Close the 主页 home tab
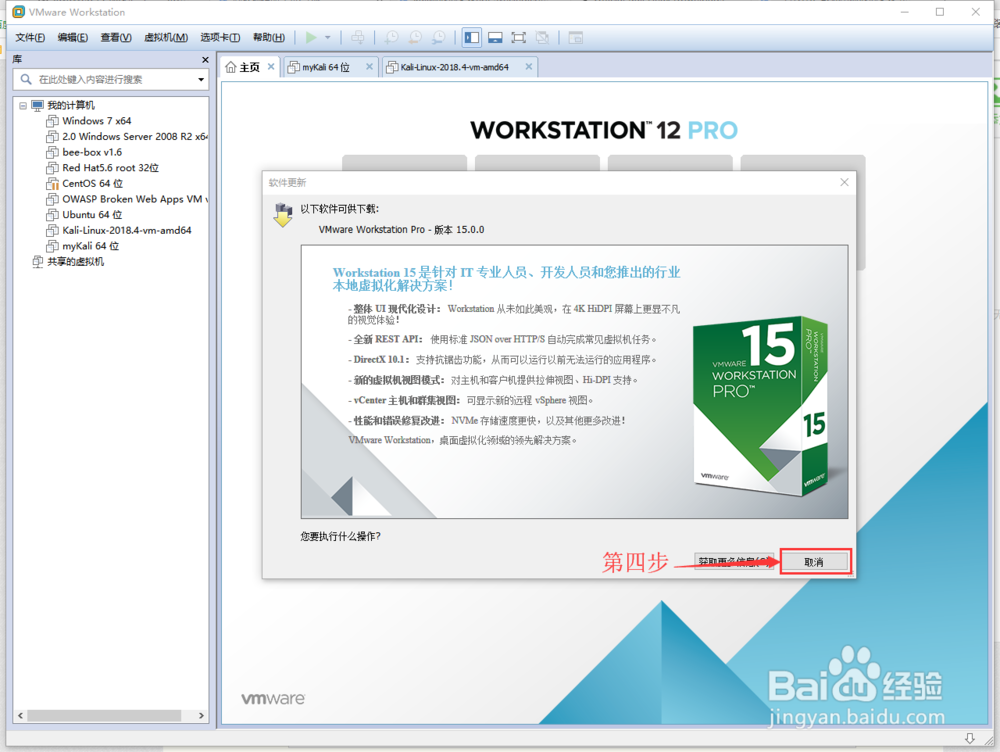1000x752 pixels. (x=271, y=66)
